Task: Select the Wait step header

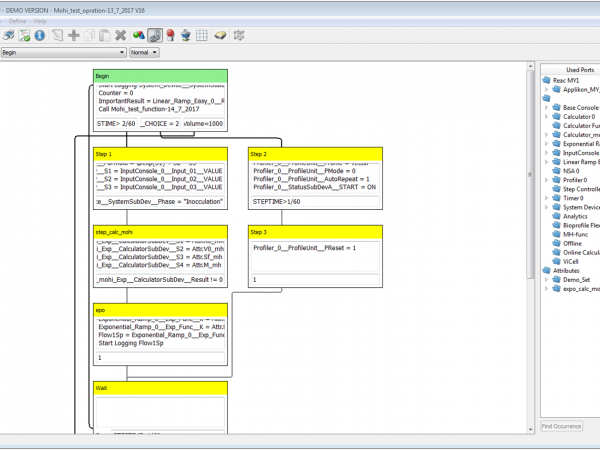Action: point(160,388)
